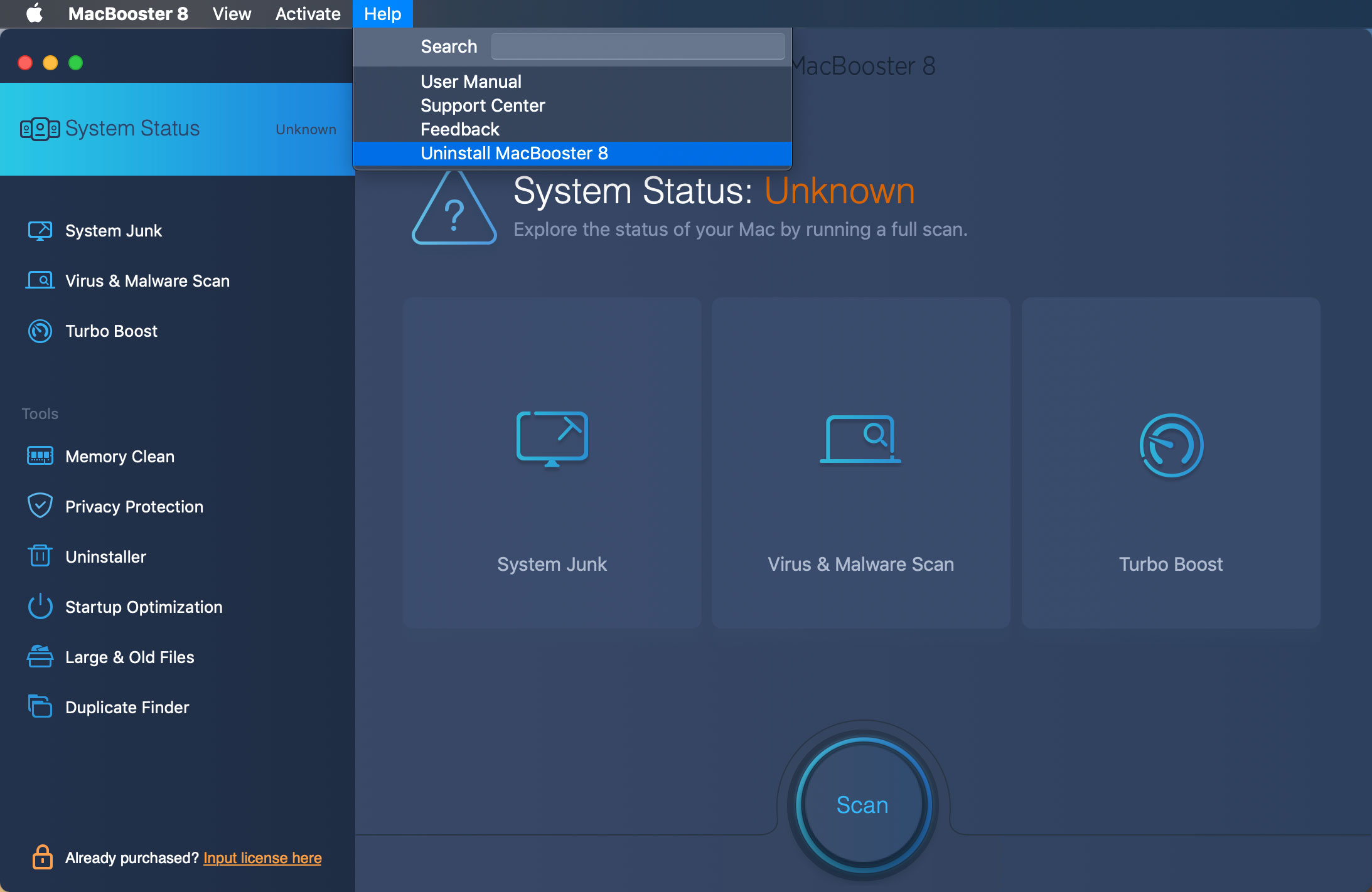Viewport: 1372px width, 892px height.
Task: Click the Unknown label in sidebar
Action: click(306, 129)
